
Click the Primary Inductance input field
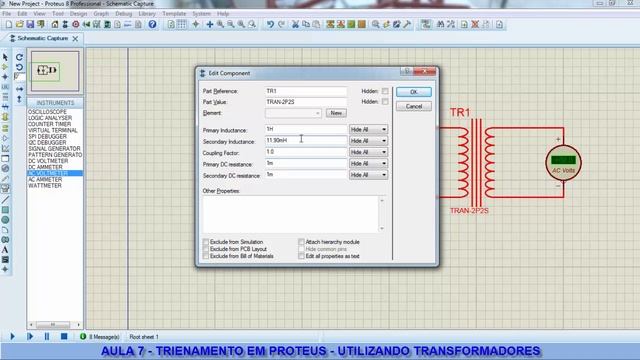click(306, 129)
